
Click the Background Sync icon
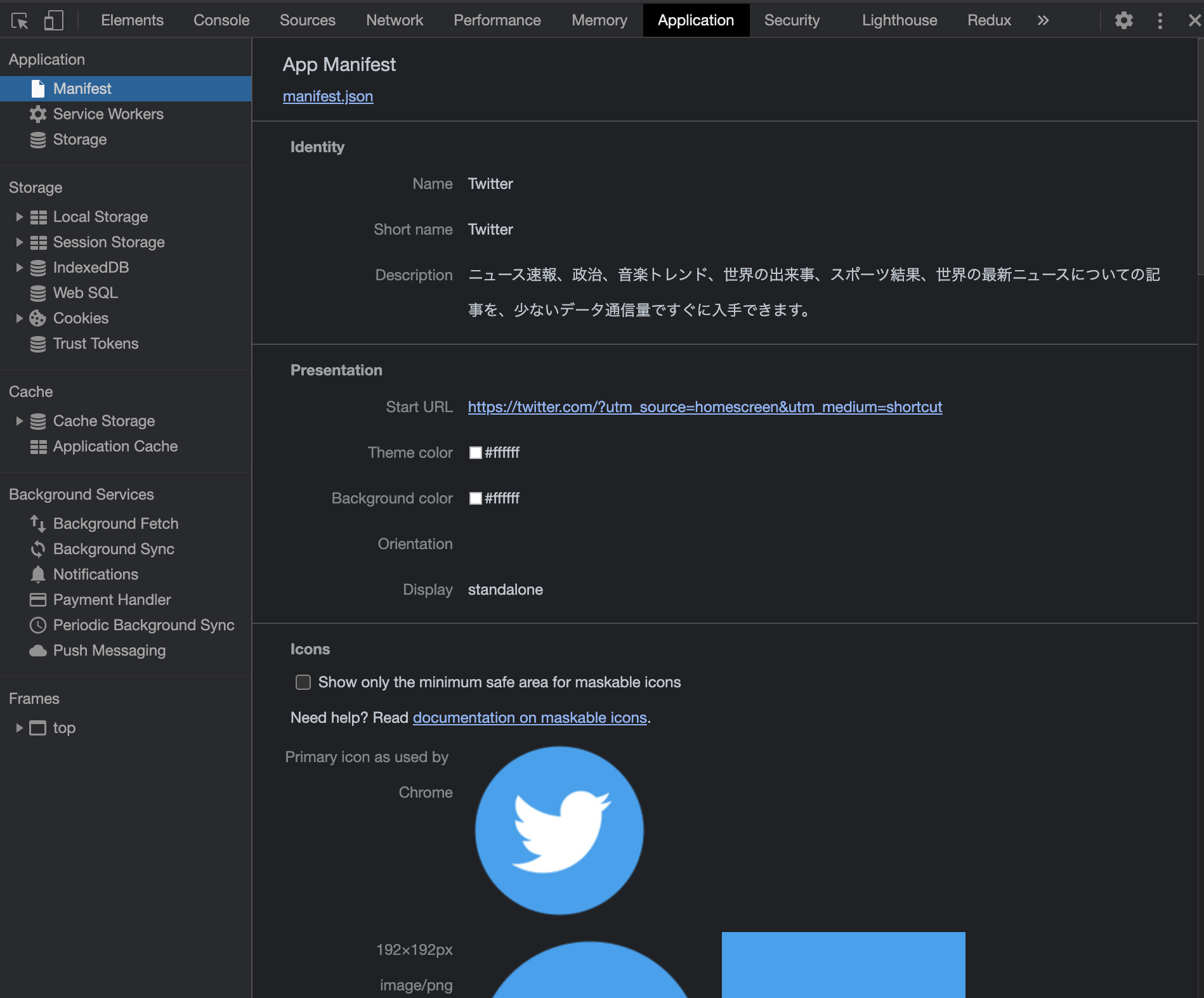click(38, 549)
